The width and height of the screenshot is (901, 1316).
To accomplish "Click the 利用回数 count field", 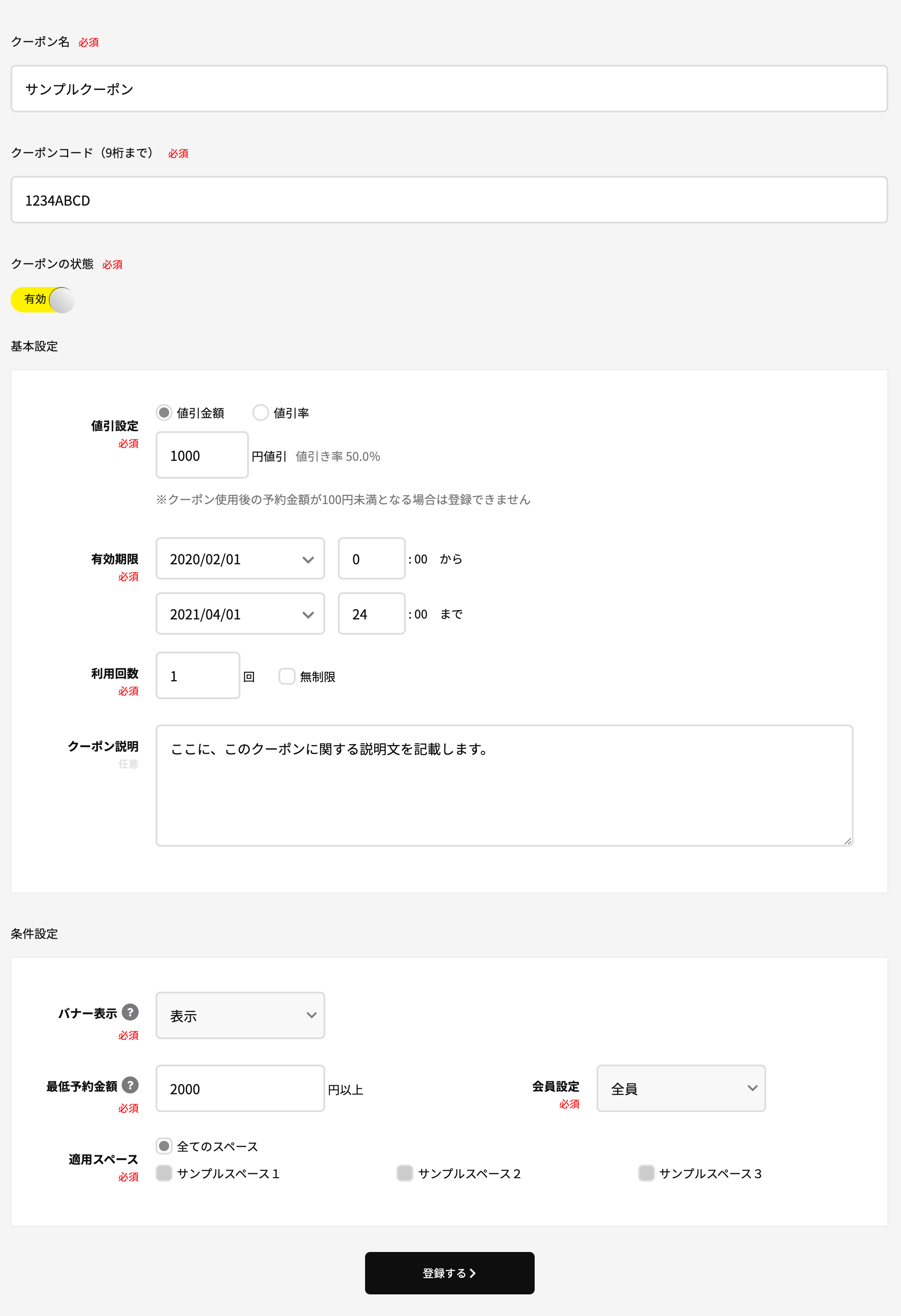I will point(198,675).
